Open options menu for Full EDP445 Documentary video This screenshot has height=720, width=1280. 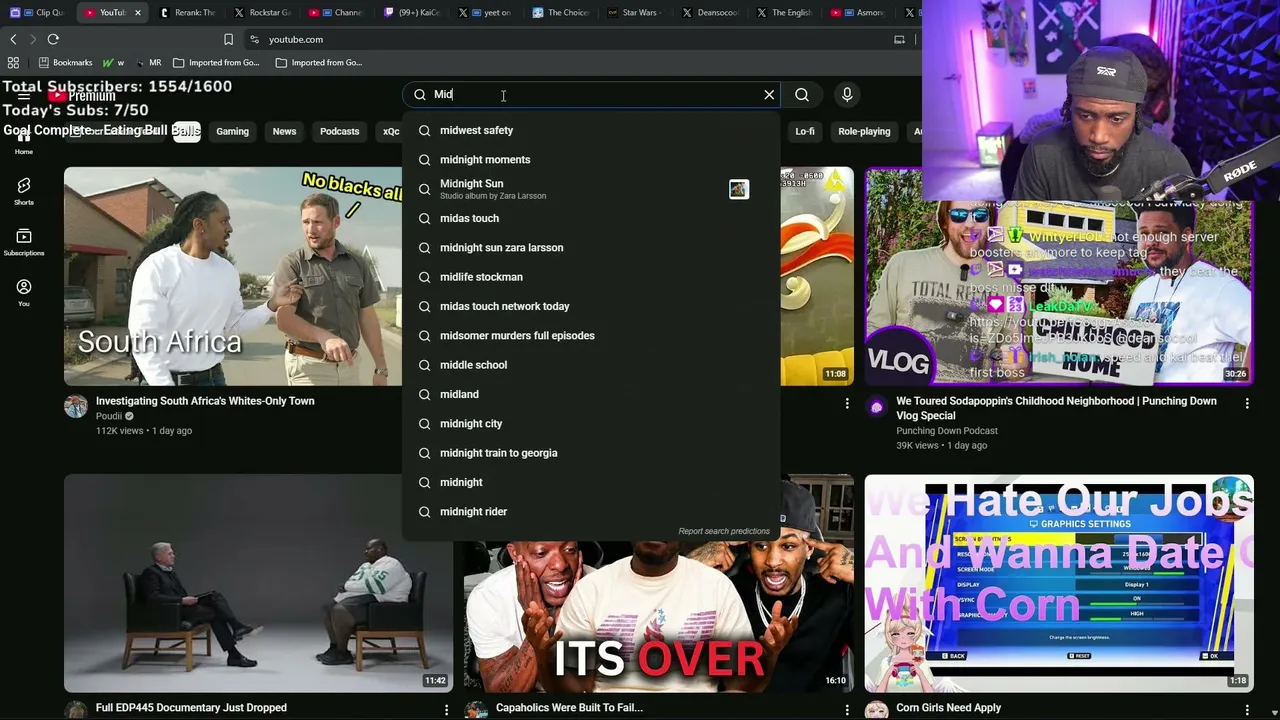coord(446,709)
